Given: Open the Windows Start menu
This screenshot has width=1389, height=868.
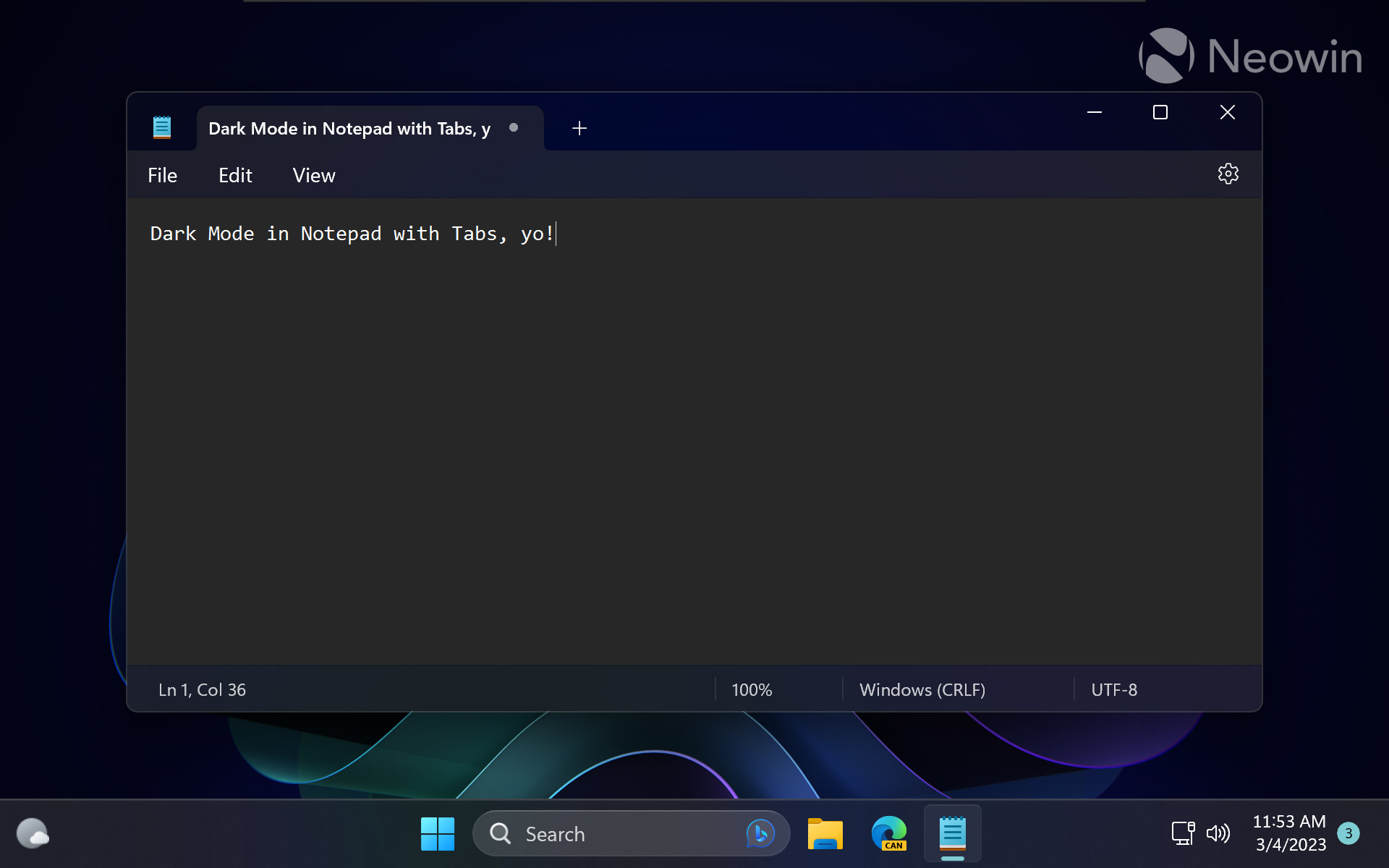Looking at the screenshot, I should point(438,834).
